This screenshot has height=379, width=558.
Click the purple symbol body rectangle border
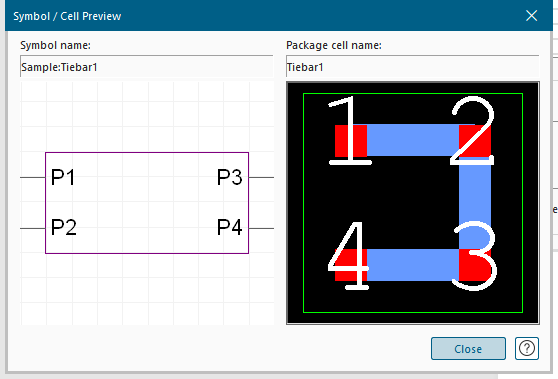[147, 153]
